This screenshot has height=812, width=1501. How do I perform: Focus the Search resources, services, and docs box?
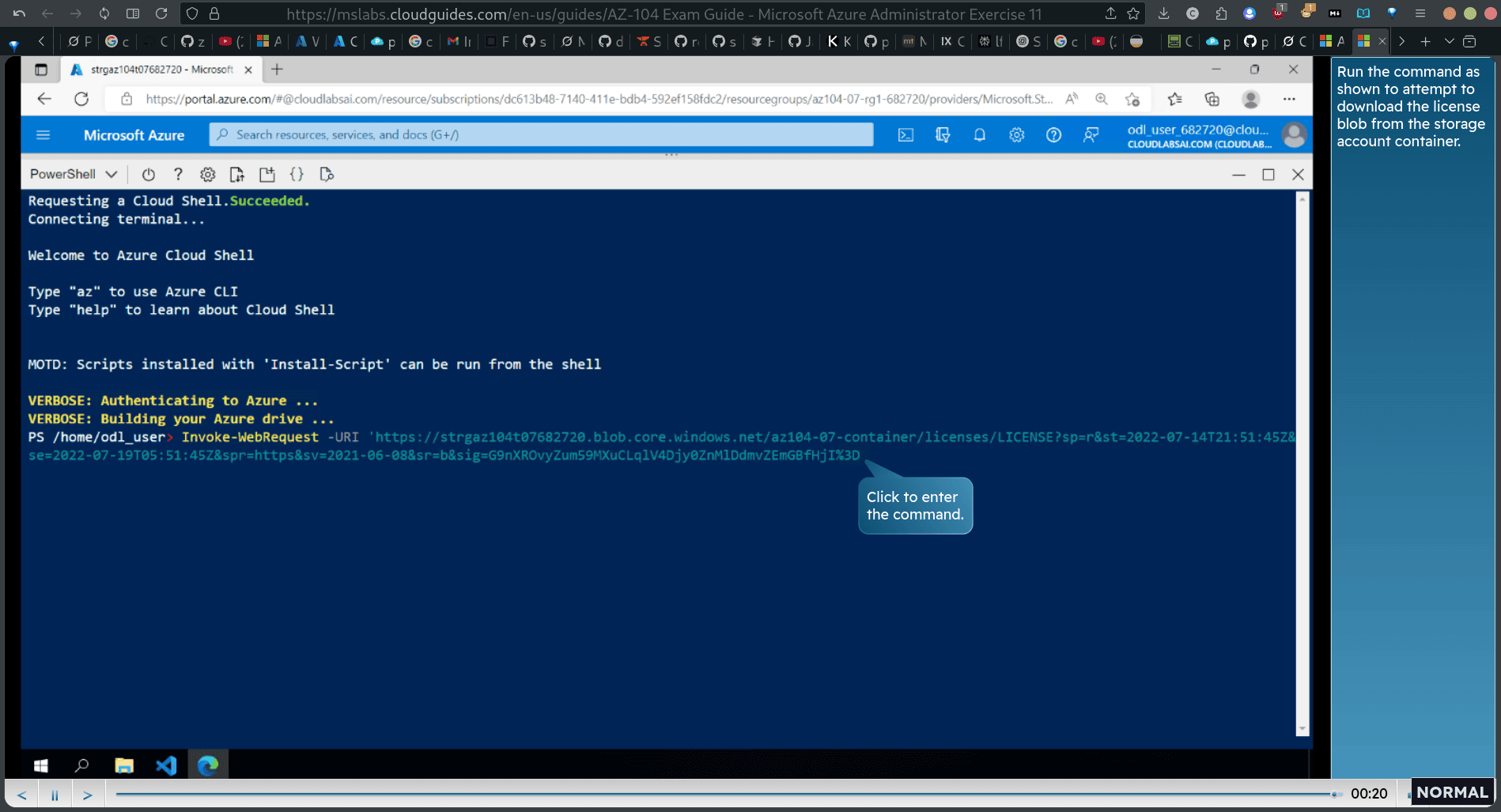click(542, 134)
